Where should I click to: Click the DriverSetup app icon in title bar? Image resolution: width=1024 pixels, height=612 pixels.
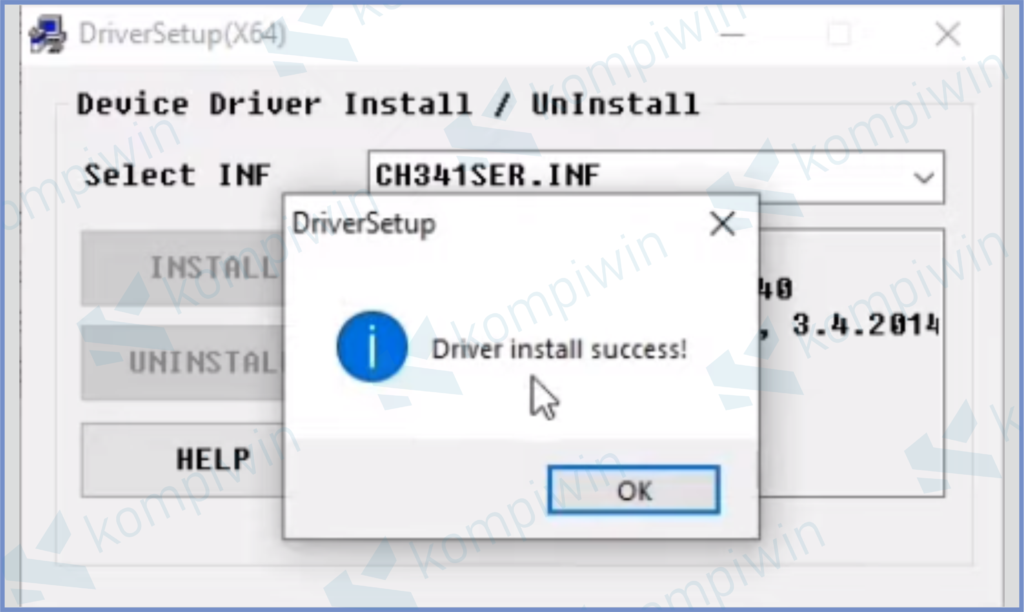coord(48,34)
